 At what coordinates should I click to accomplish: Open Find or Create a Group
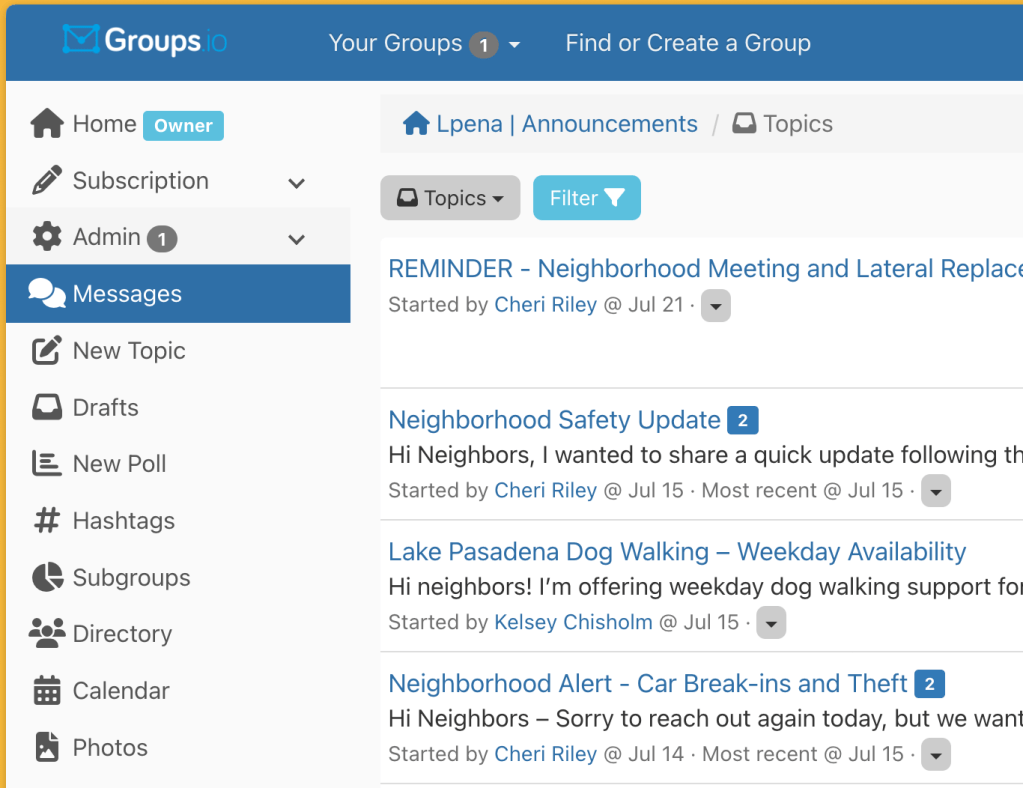pos(687,44)
